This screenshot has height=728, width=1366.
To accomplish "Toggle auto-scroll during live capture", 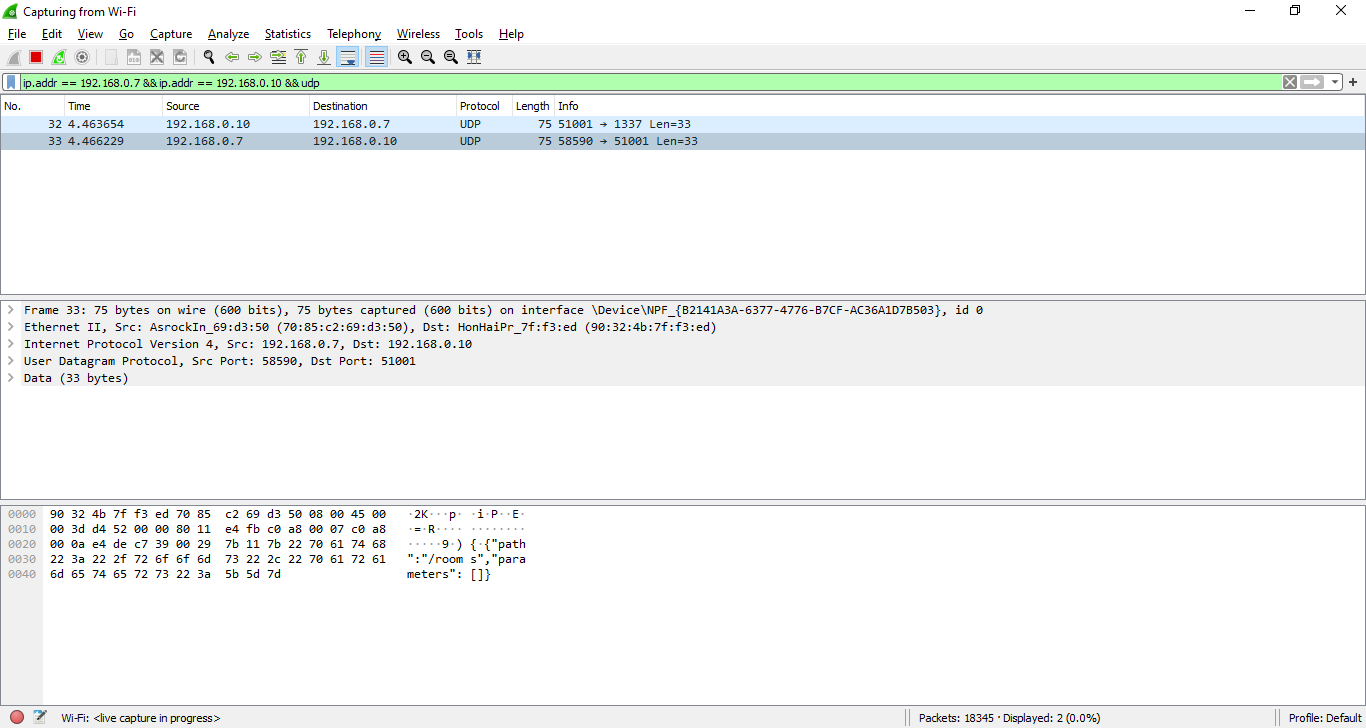I will tap(347, 57).
